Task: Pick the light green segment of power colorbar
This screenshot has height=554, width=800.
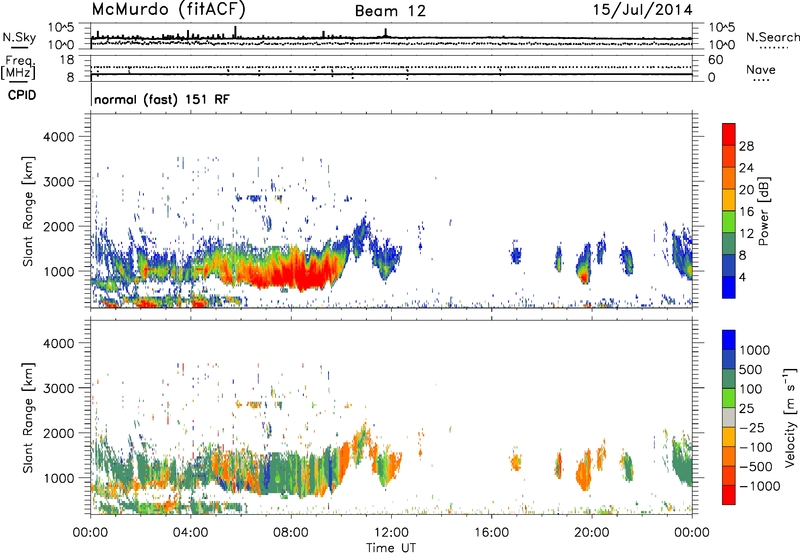Action: [729, 222]
